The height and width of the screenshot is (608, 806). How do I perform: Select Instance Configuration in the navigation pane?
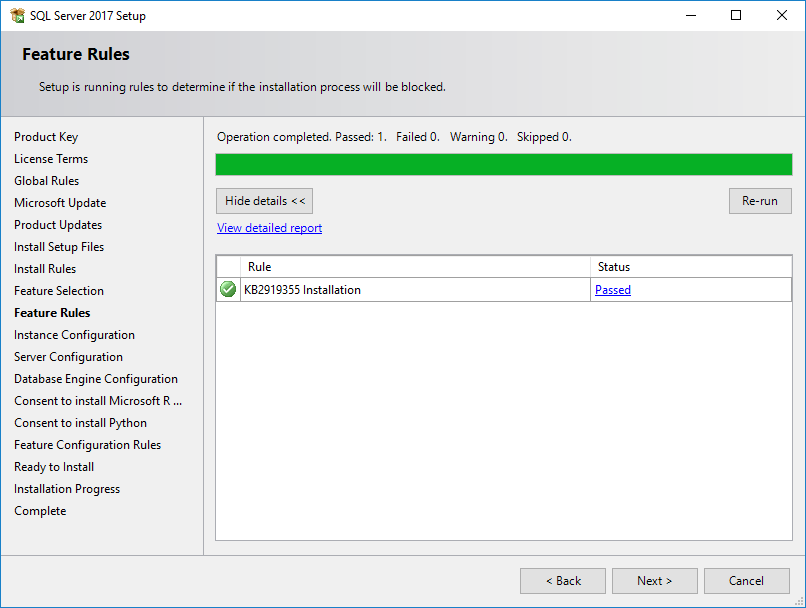[x=74, y=334]
